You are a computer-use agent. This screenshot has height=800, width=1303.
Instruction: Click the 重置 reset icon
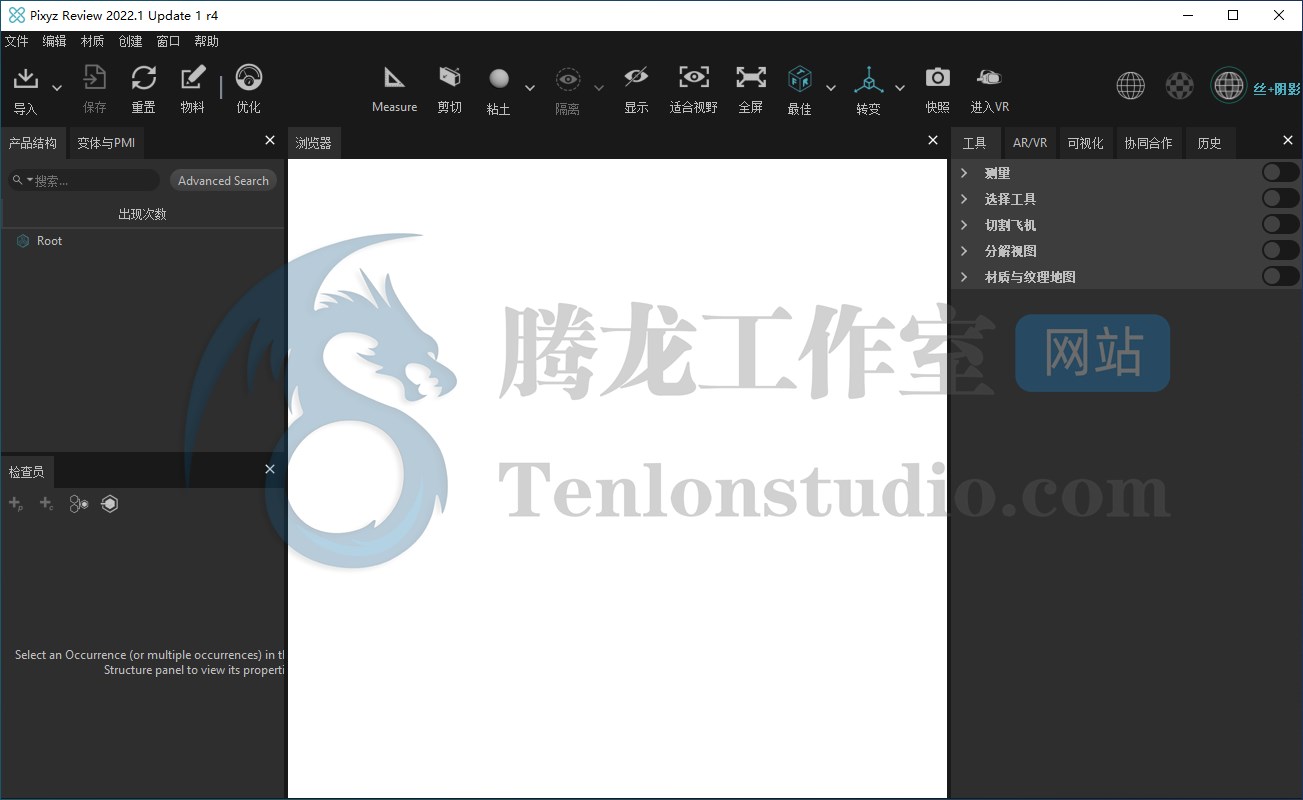144,79
